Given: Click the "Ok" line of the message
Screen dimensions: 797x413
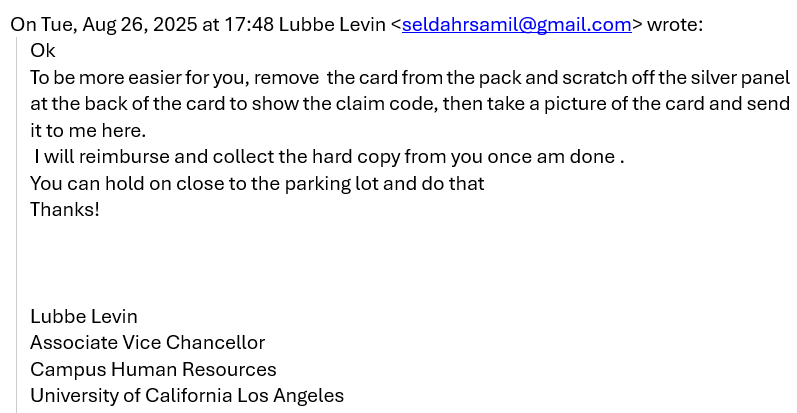Looking at the screenshot, I should [43, 51].
